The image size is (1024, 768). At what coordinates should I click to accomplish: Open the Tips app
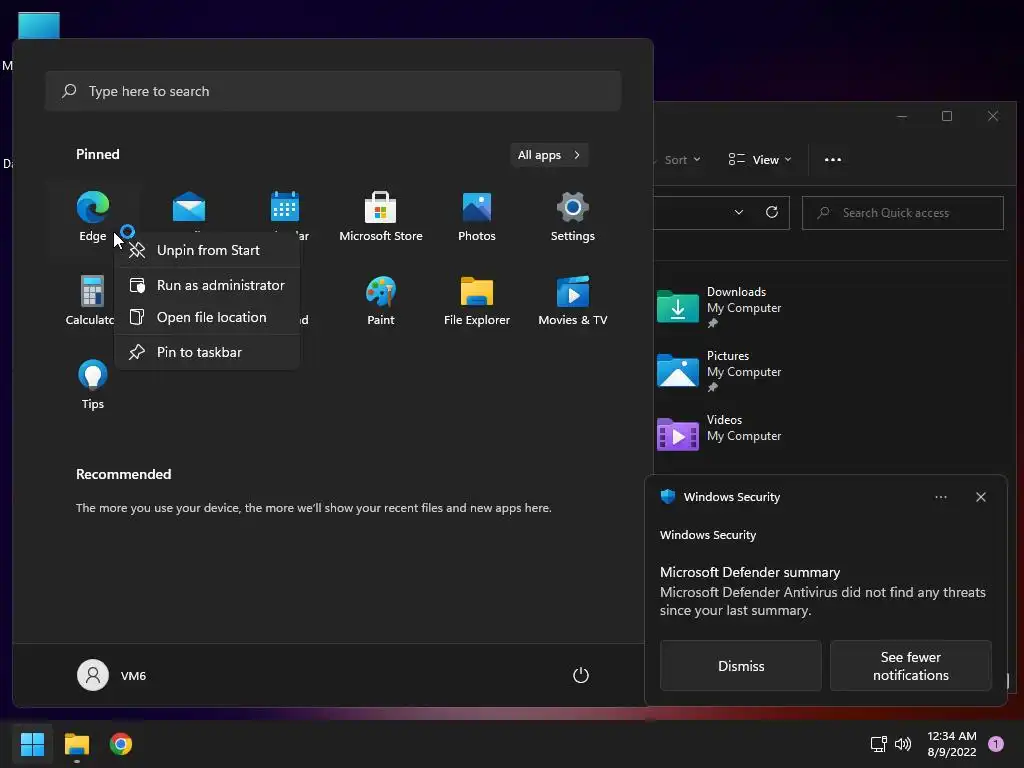click(93, 385)
